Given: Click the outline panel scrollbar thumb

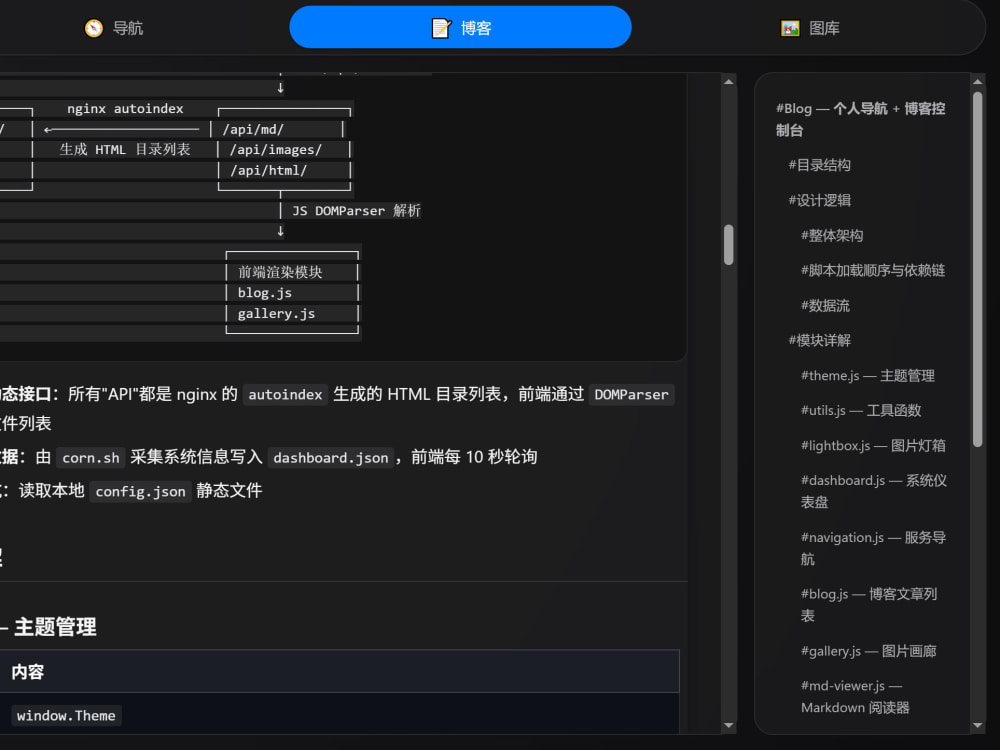Looking at the screenshot, I should point(978,269).
